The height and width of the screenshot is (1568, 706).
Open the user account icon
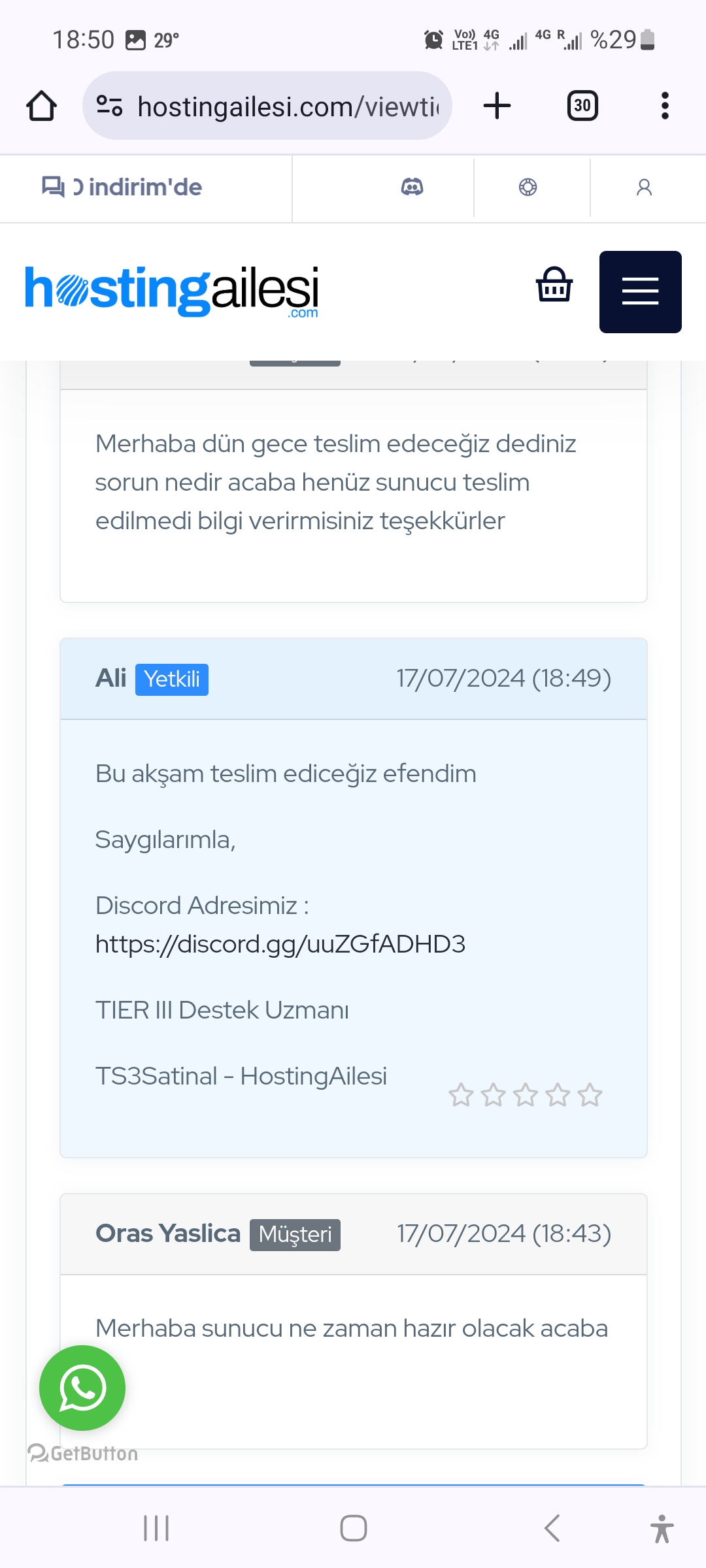645,188
